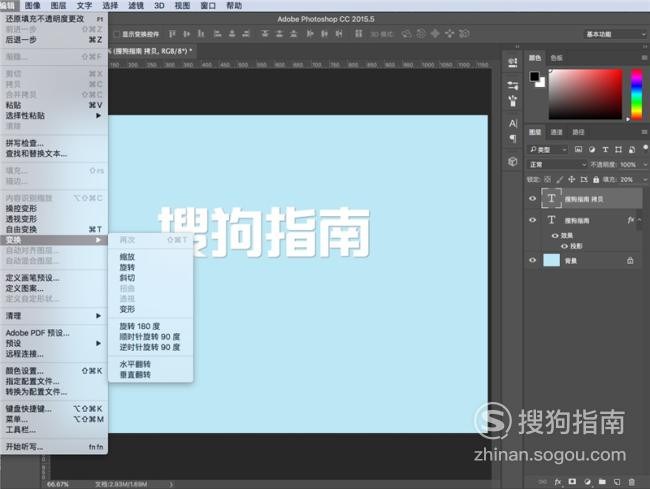This screenshot has width=650, height=489.
Task: Click the add layer style fx icon
Action: (x=558, y=482)
